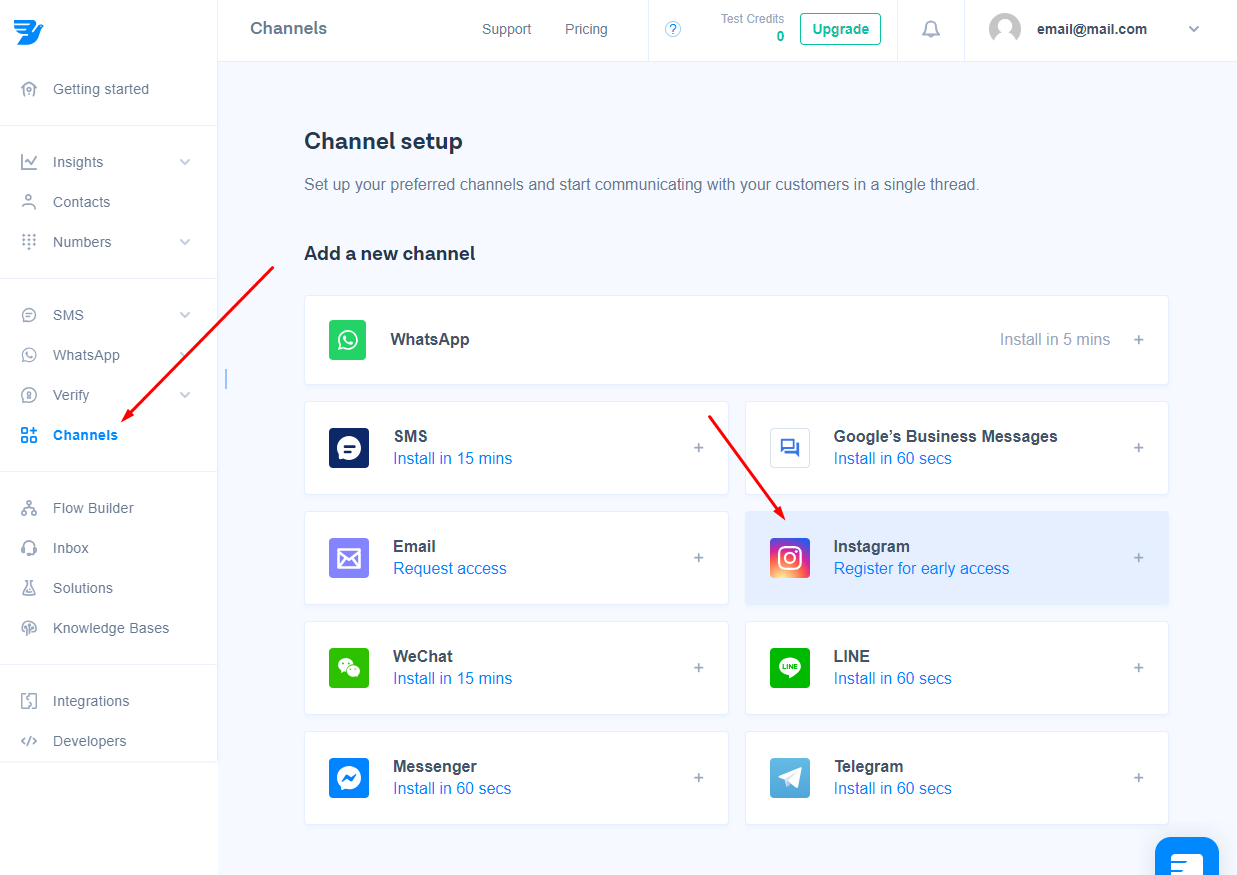Click the MessageBird bird logo

(28, 31)
